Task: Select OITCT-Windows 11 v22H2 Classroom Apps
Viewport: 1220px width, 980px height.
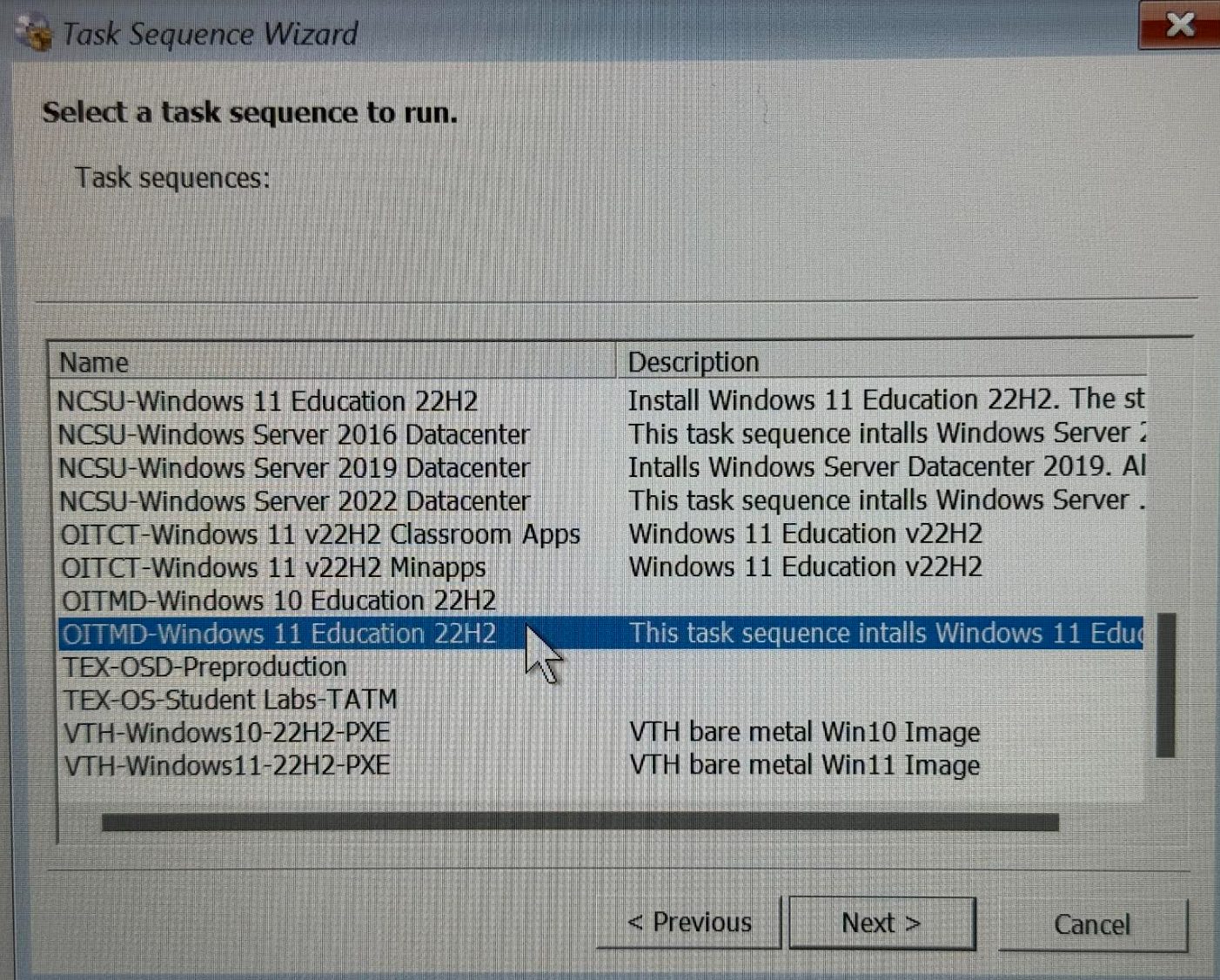Action: click(319, 534)
